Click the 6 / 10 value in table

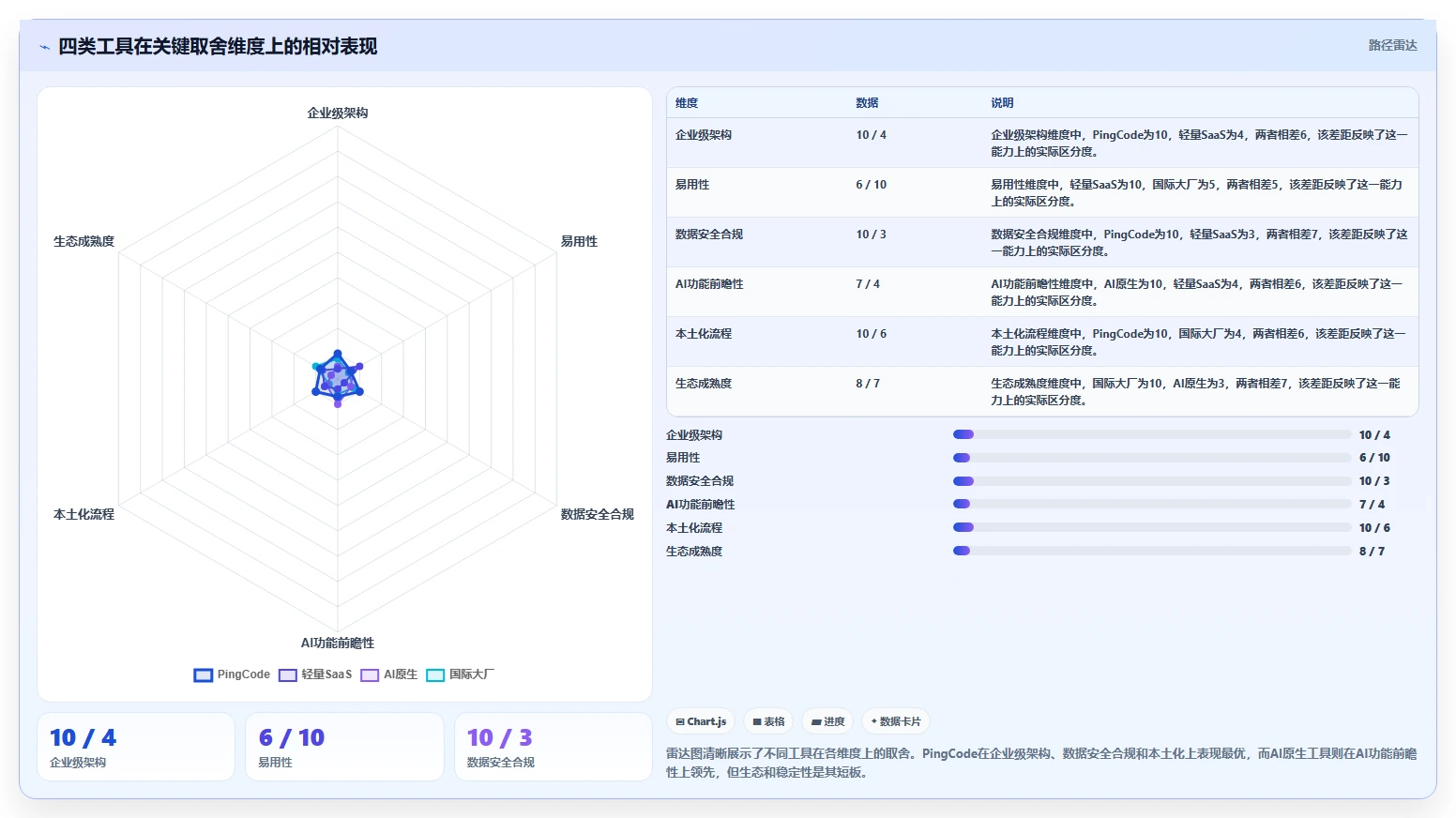871,185
